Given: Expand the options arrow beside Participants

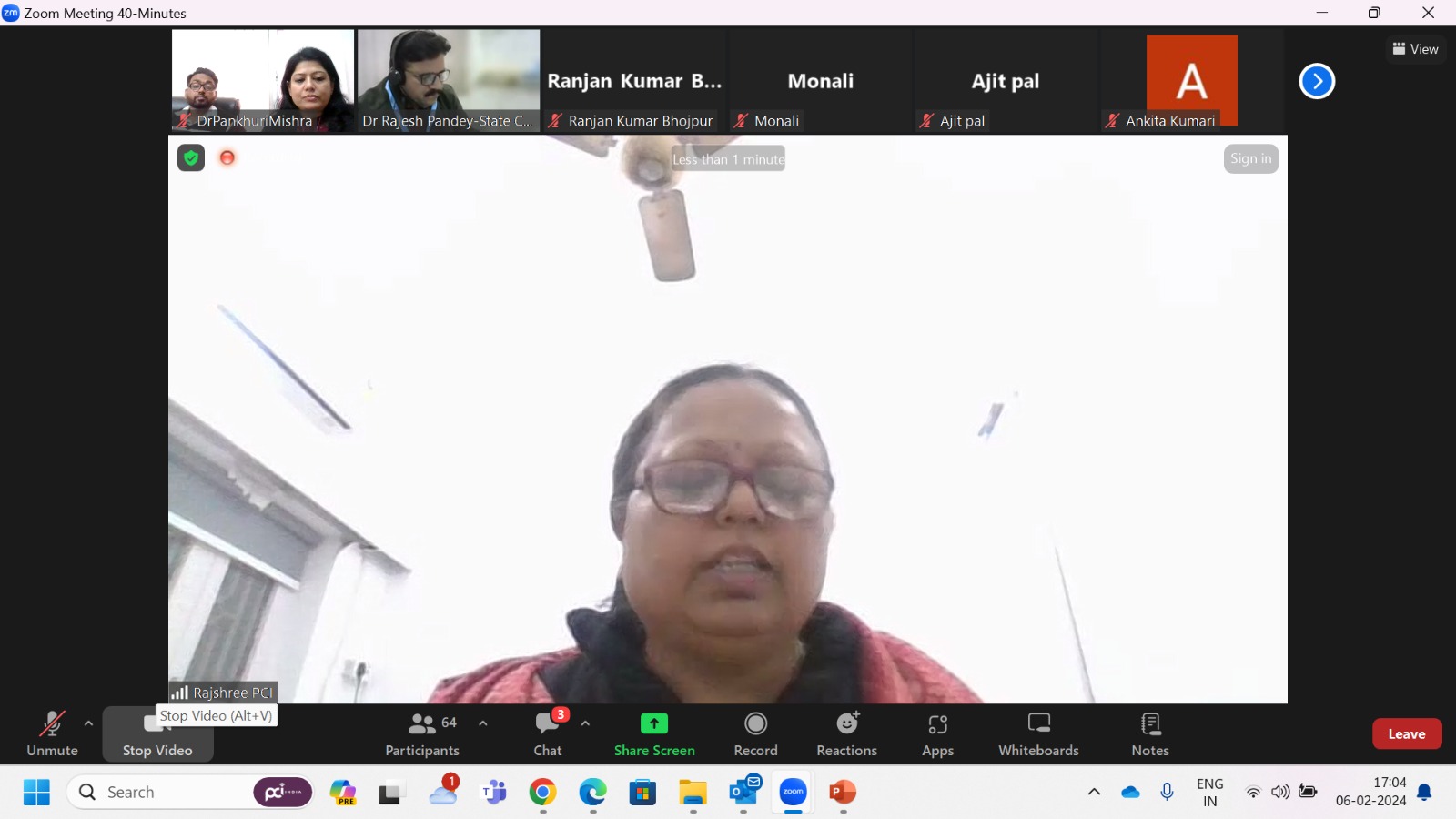Looking at the screenshot, I should [x=483, y=723].
